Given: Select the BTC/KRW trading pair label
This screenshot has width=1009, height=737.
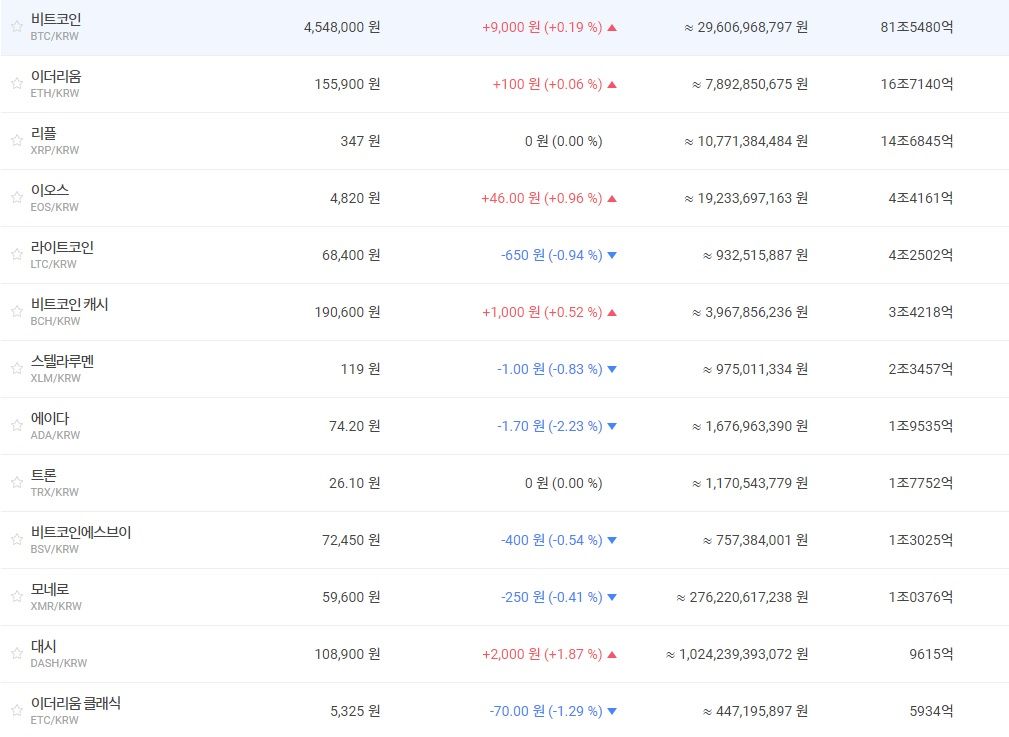Looking at the screenshot, I should tap(54, 36).
